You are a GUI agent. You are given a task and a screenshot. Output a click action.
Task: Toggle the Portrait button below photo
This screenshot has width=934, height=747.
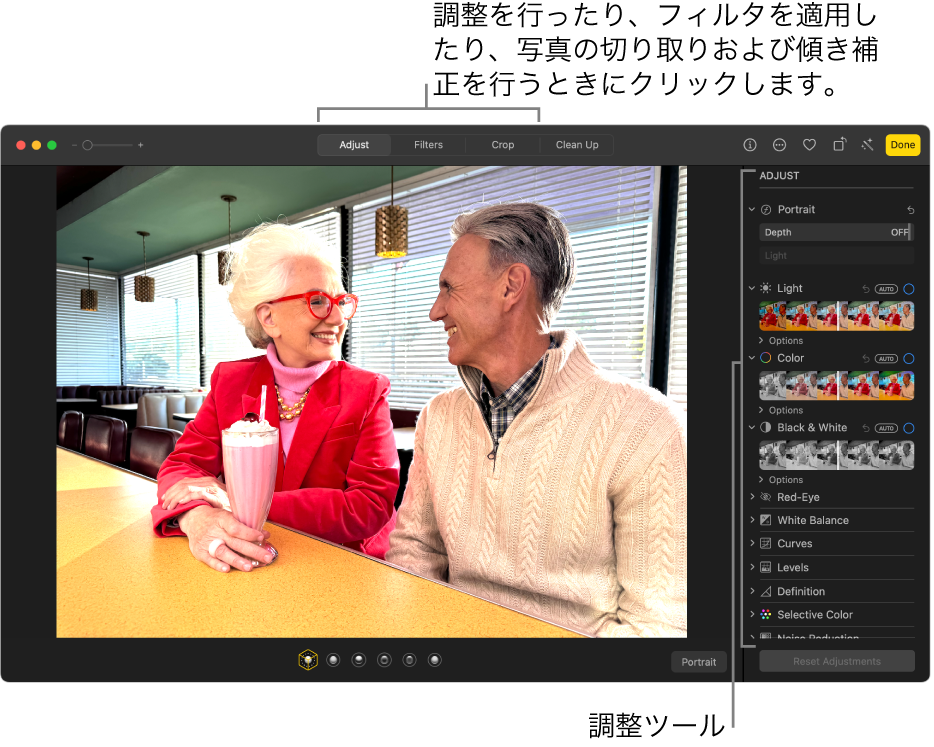(701, 664)
